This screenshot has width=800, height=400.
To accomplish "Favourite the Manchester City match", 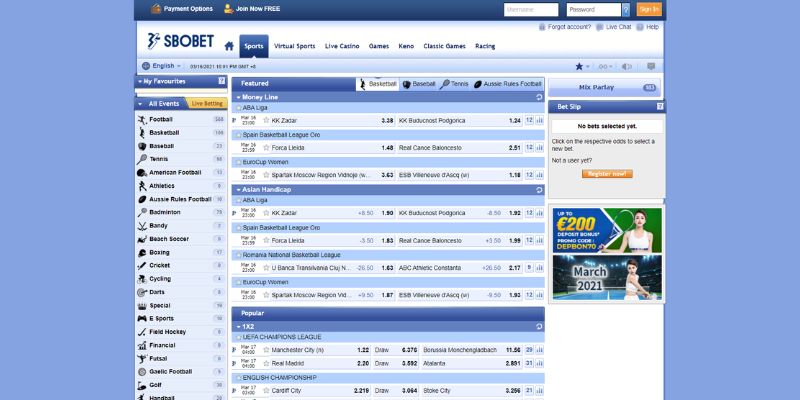I will pyautogui.click(x=266, y=350).
